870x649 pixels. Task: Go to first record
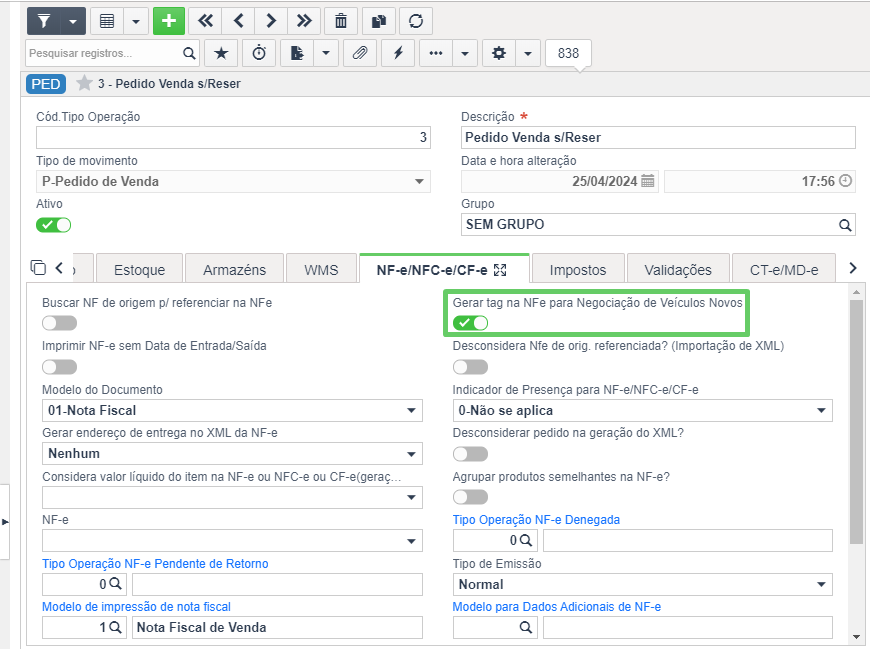205,21
